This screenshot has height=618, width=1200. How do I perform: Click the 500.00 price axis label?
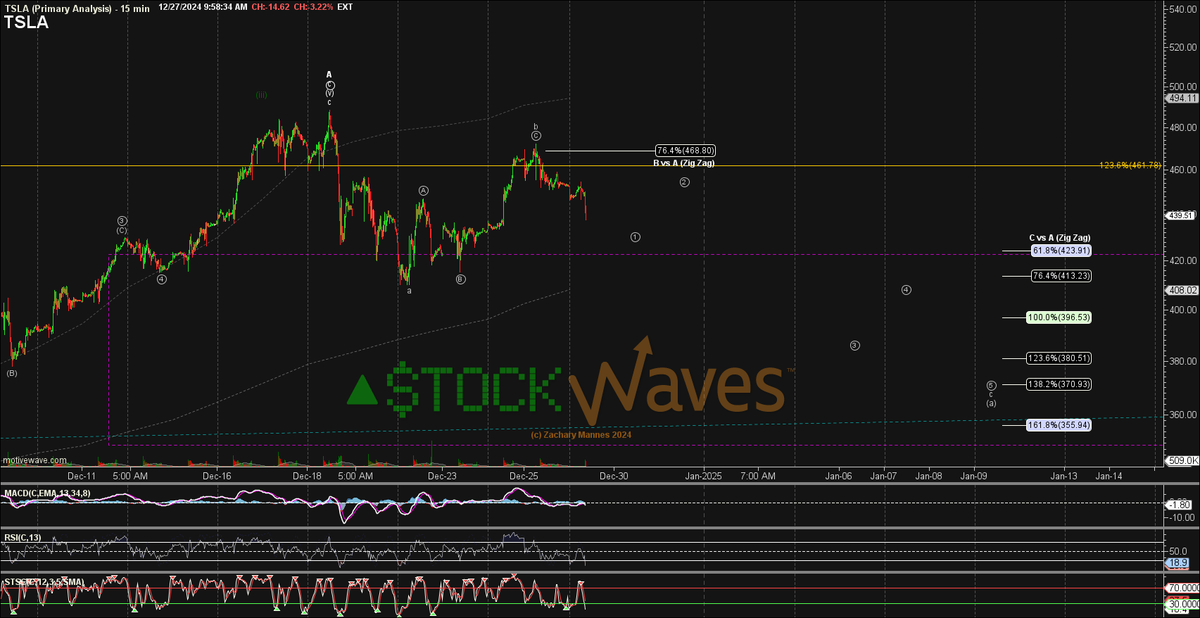(1182, 86)
